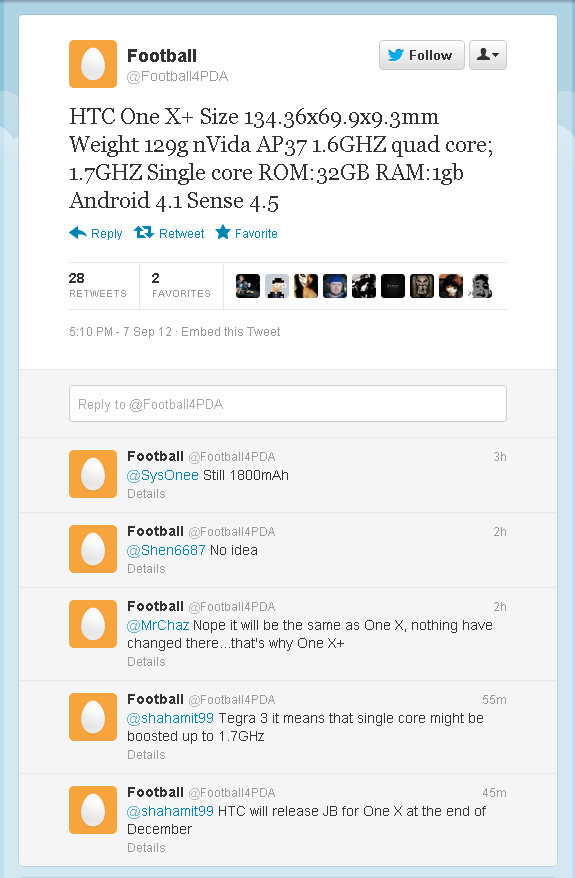Open the @MrChaz mention link
Viewport: 575px width, 878px height.
pyautogui.click(x=158, y=625)
